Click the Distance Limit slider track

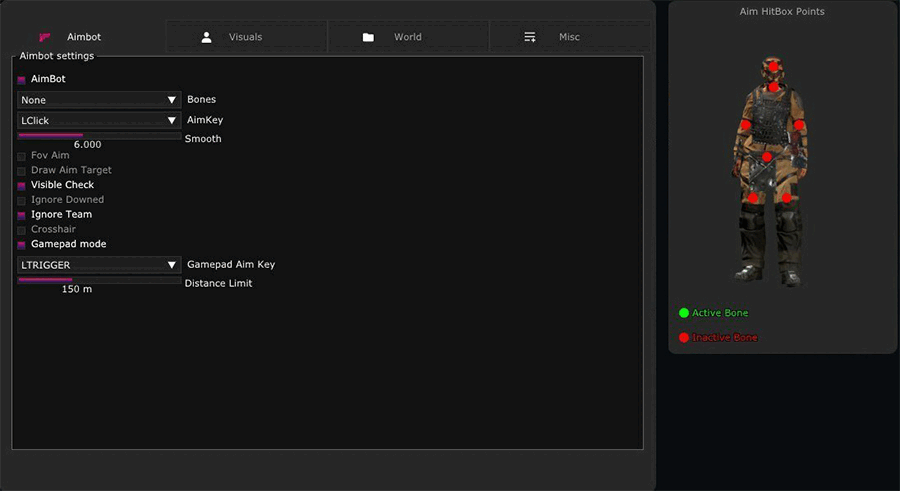[99, 280]
